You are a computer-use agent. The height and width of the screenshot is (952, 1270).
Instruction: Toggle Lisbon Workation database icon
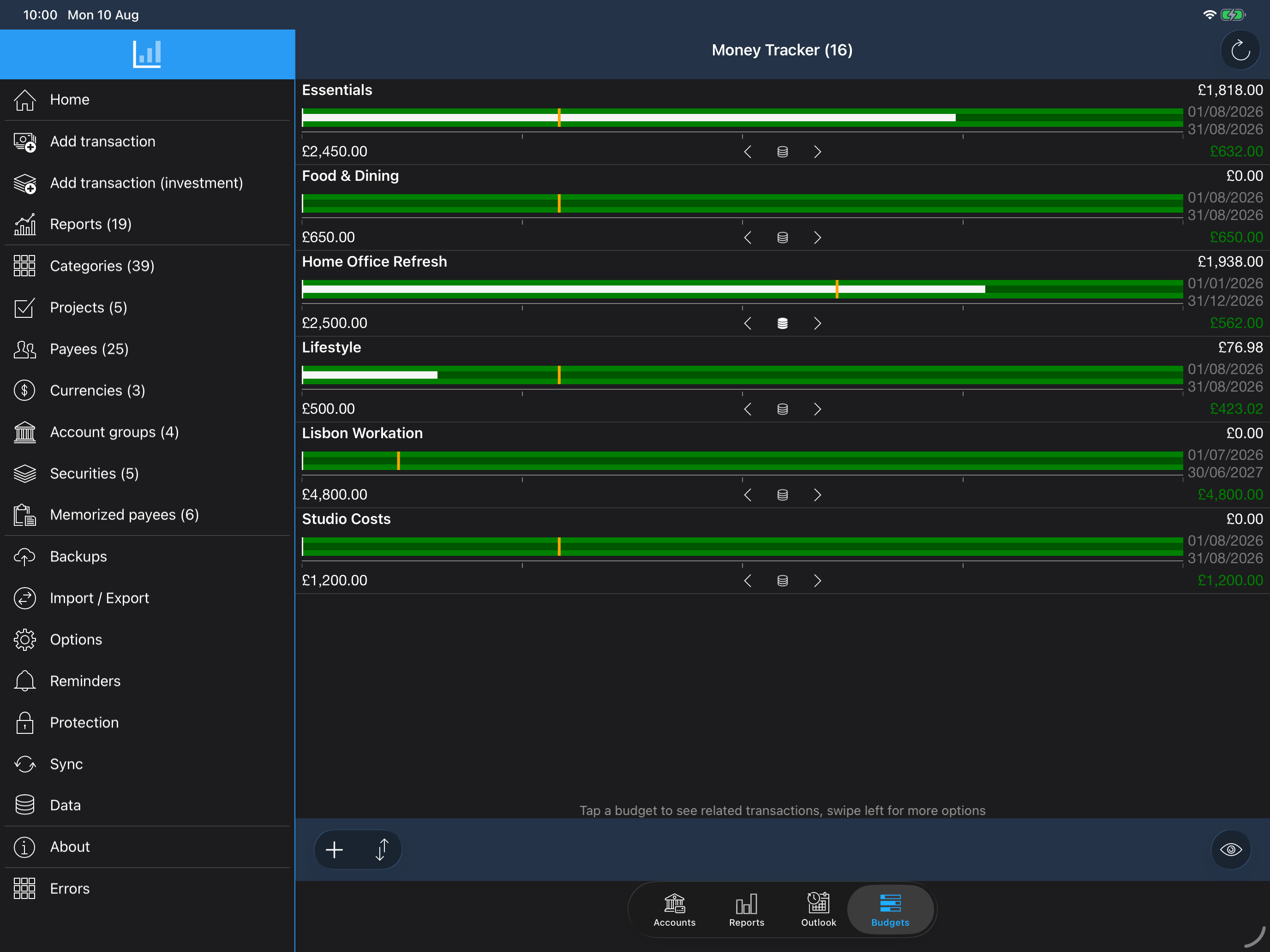pos(782,494)
